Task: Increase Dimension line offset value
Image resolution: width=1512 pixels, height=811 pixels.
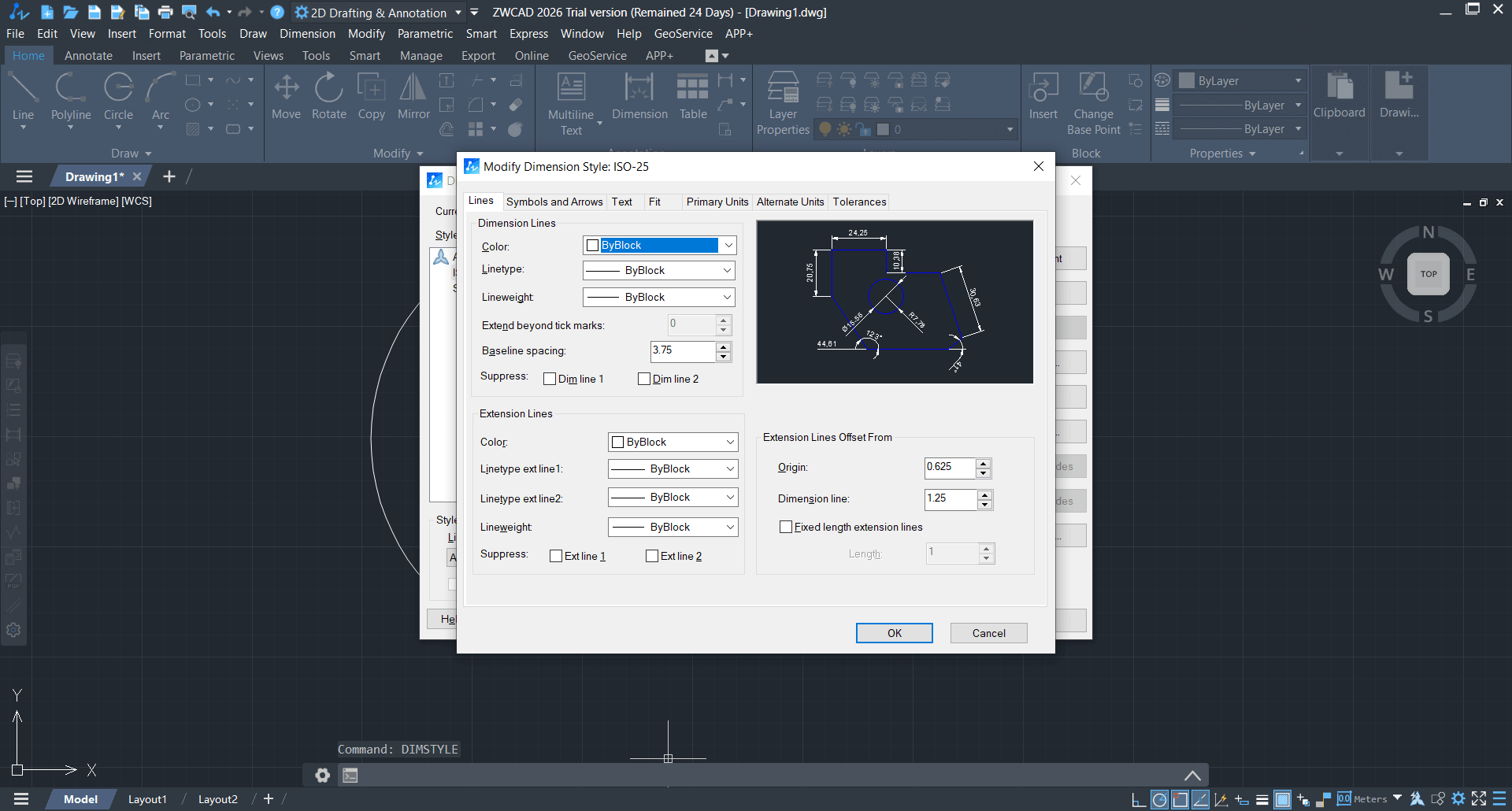Action: pyautogui.click(x=985, y=494)
